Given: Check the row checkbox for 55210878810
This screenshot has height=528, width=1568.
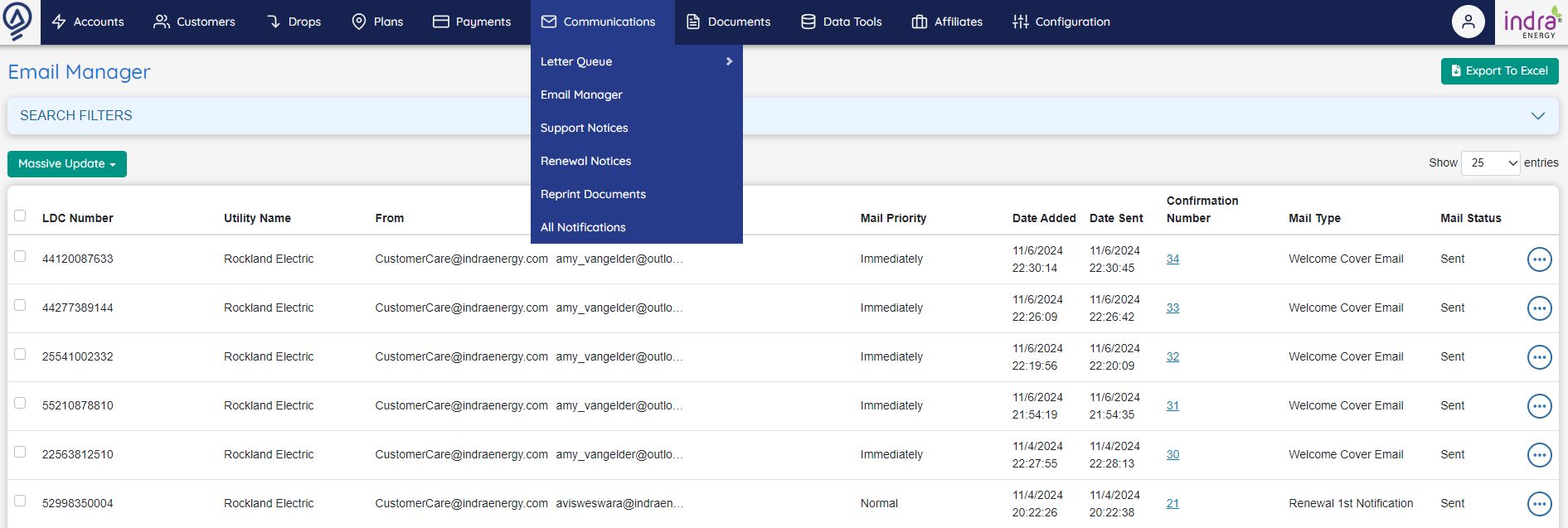Looking at the screenshot, I should click(x=20, y=403).
